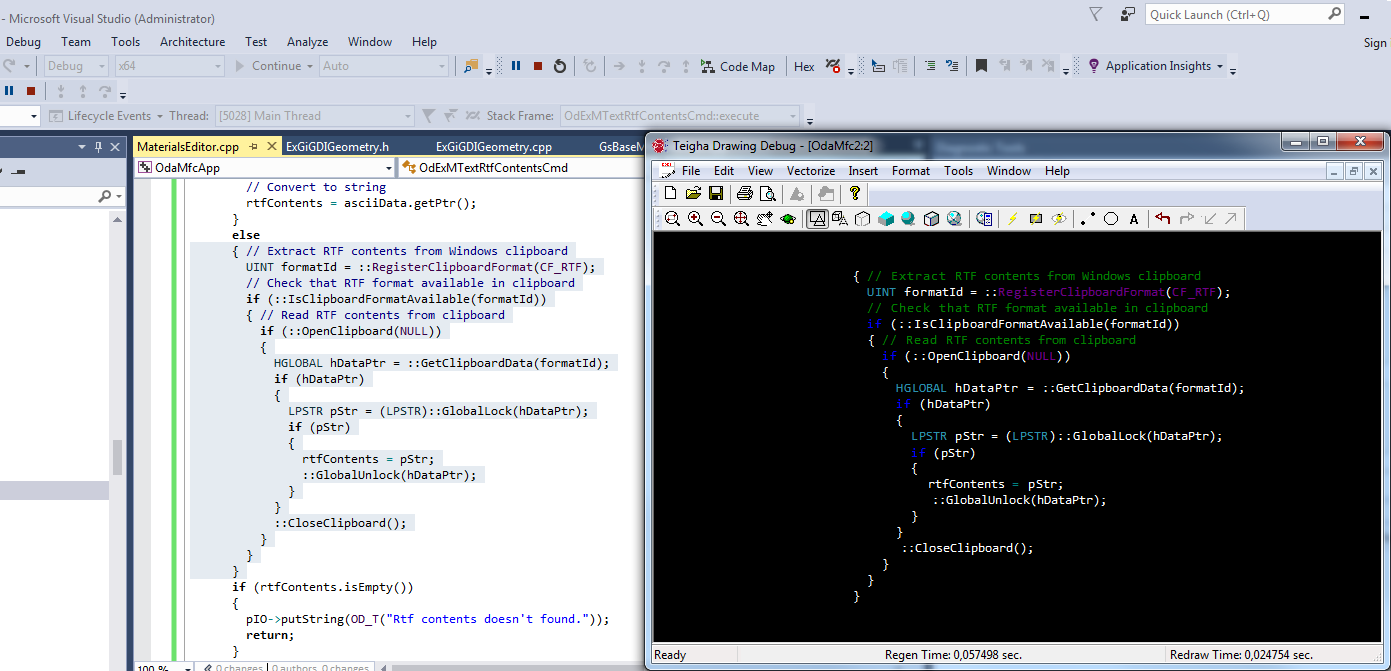This screenshot has height=671, width=1391.
Task: Switch to the ExGiGDIGeometry.h tab
Action: tap(337, 146)
